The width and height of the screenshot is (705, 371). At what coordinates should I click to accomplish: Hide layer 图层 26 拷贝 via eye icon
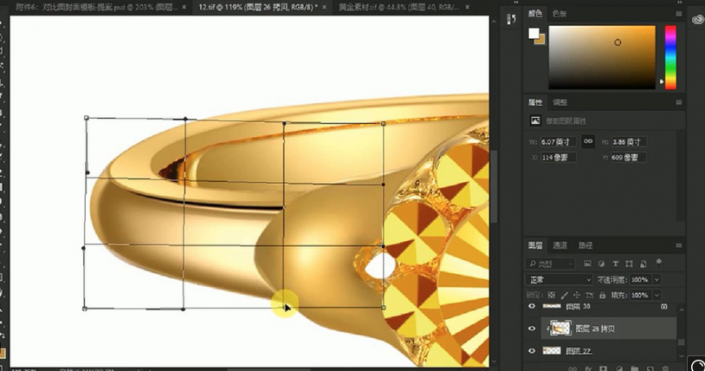click(532, 328)
